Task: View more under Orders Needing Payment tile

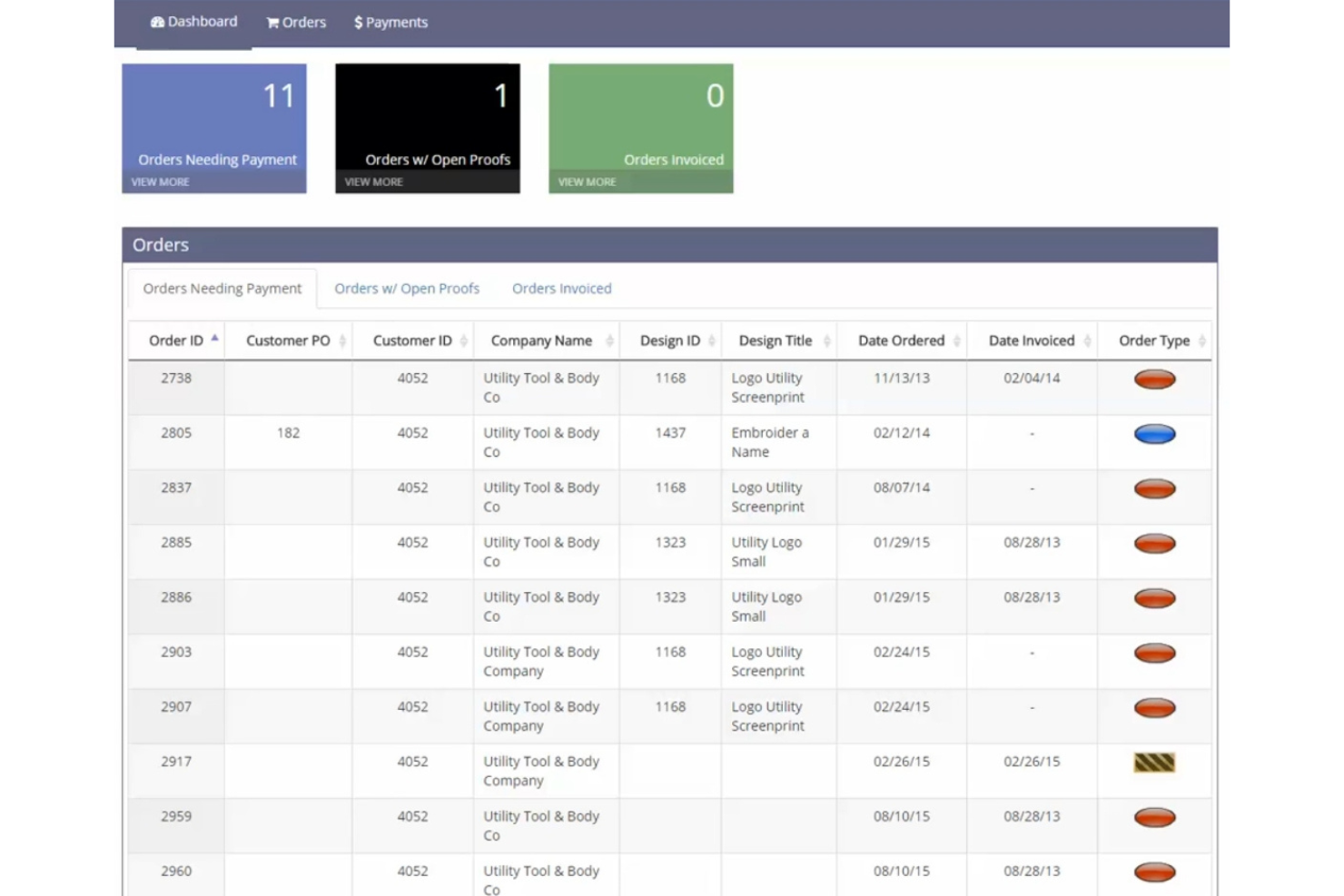Action: (161, 182)
